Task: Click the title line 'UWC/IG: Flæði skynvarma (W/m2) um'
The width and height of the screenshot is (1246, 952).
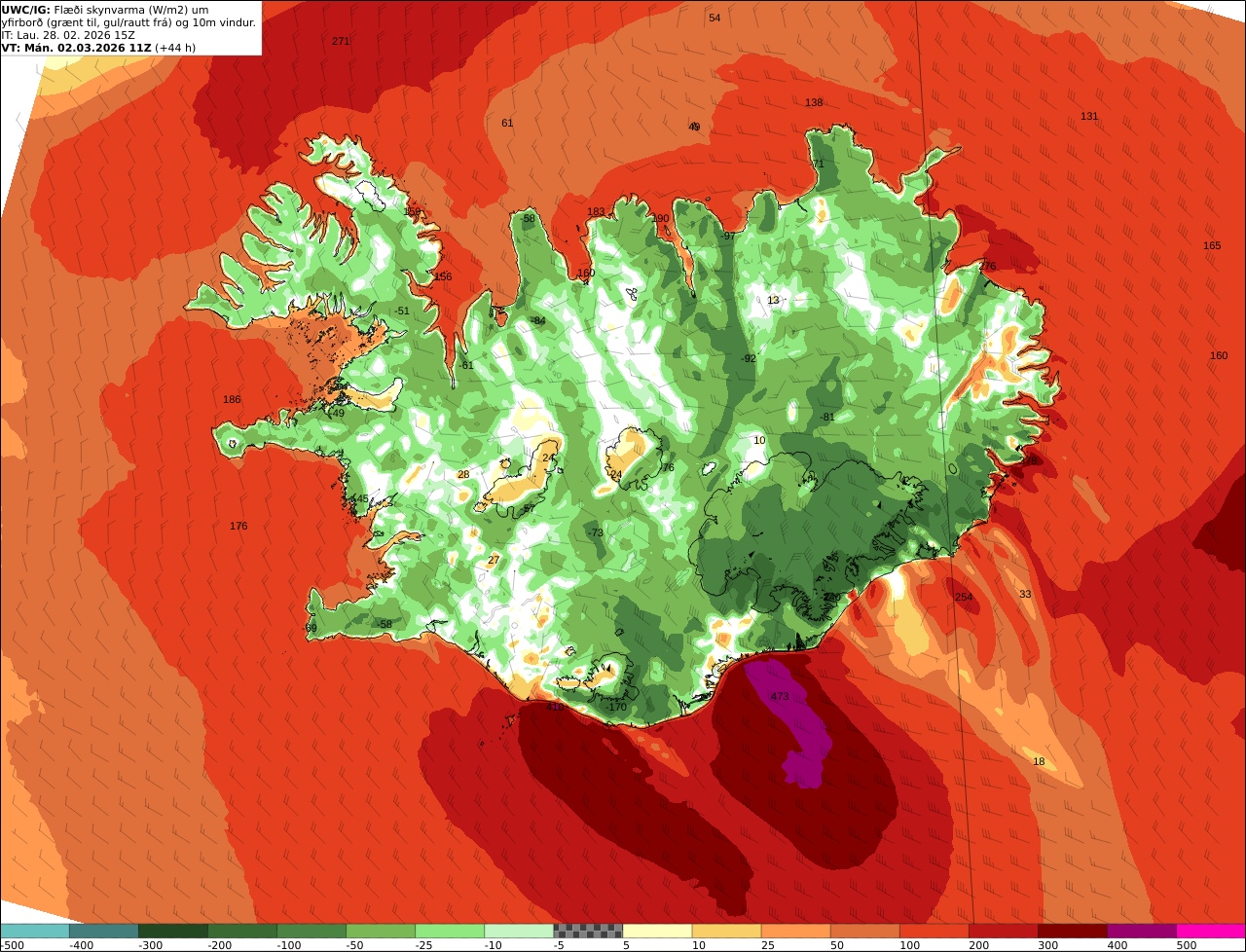Action: tap(105, 10)
